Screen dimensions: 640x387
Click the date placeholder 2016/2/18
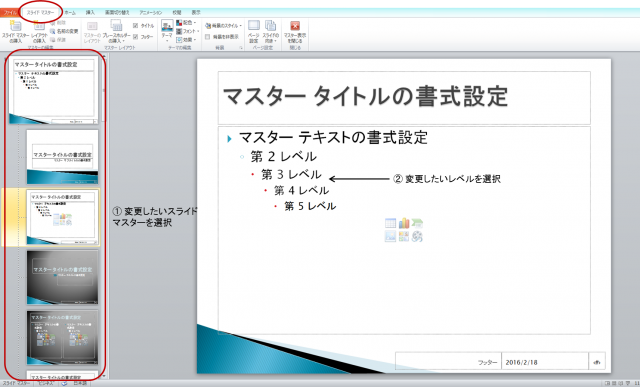(x=544, y=361)
